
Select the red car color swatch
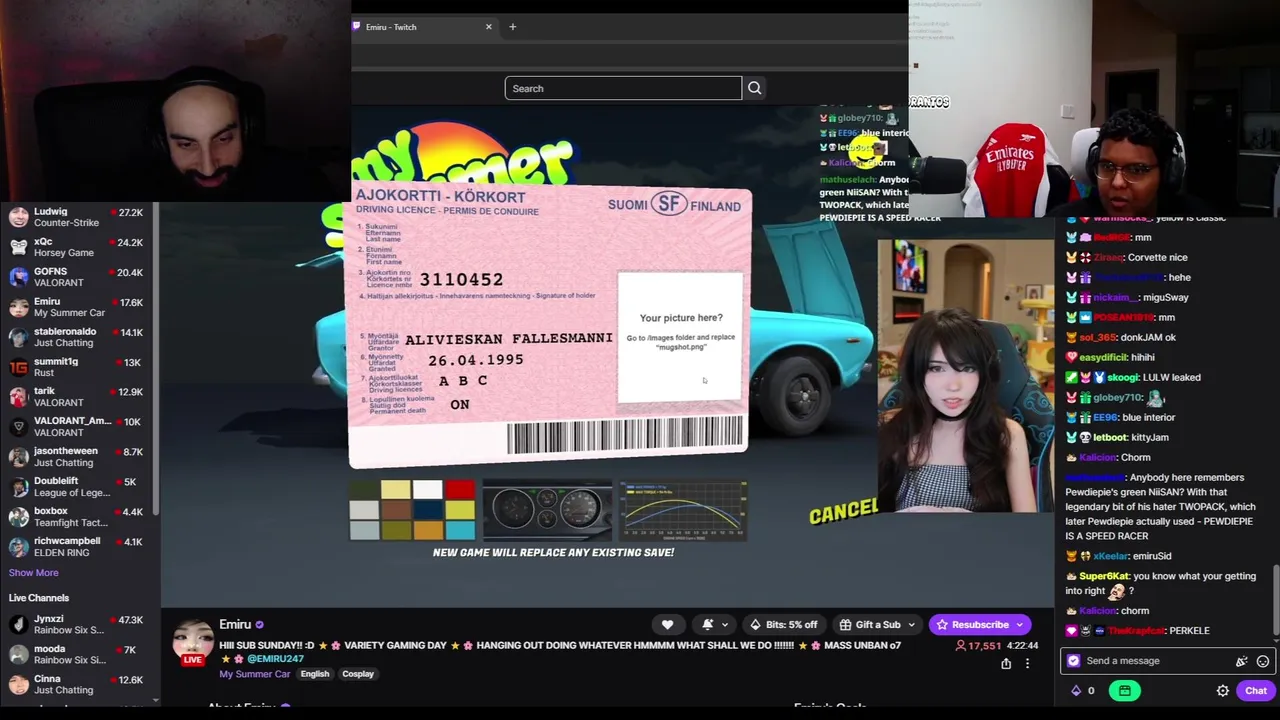coord(460,489)
